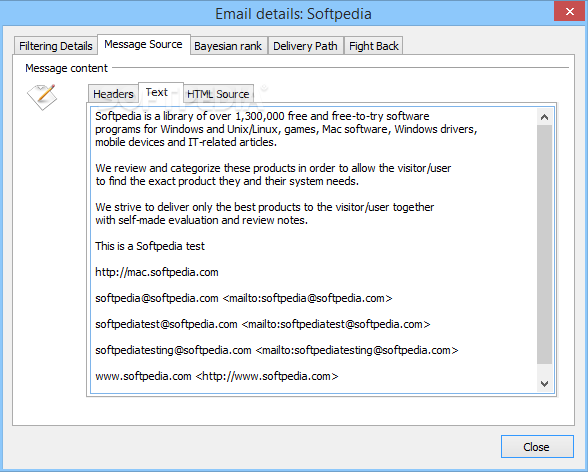
Task: Click the 'This is a Softpedia test' line
Action: (150, 246)
